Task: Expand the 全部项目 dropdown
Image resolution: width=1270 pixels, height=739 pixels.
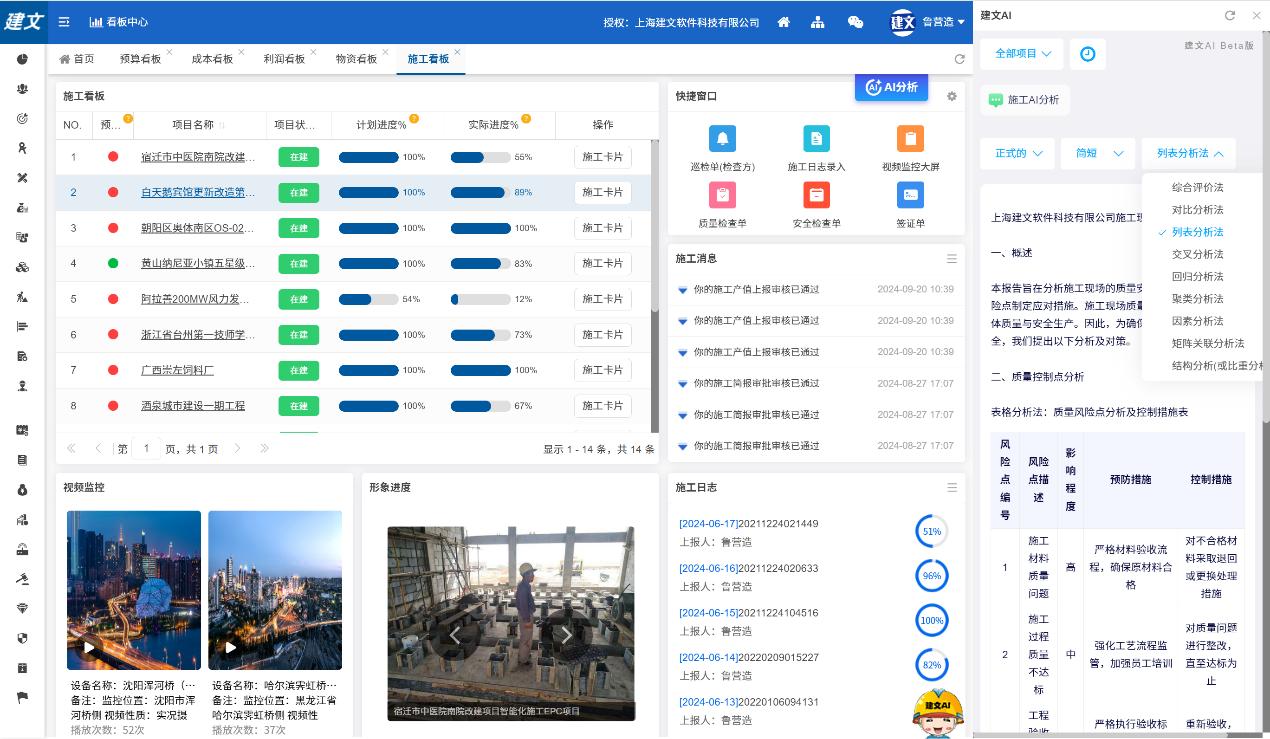Action: coord(1021,54)
